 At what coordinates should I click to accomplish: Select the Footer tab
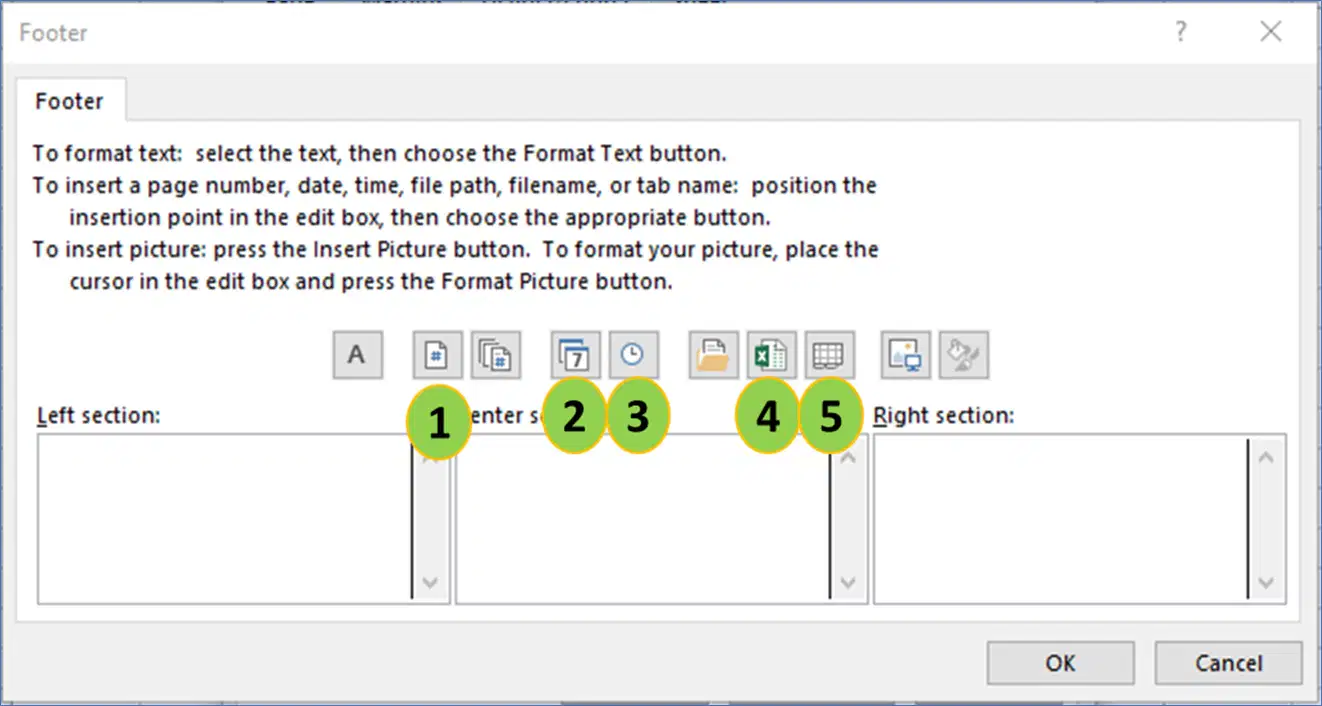[69, 101]
